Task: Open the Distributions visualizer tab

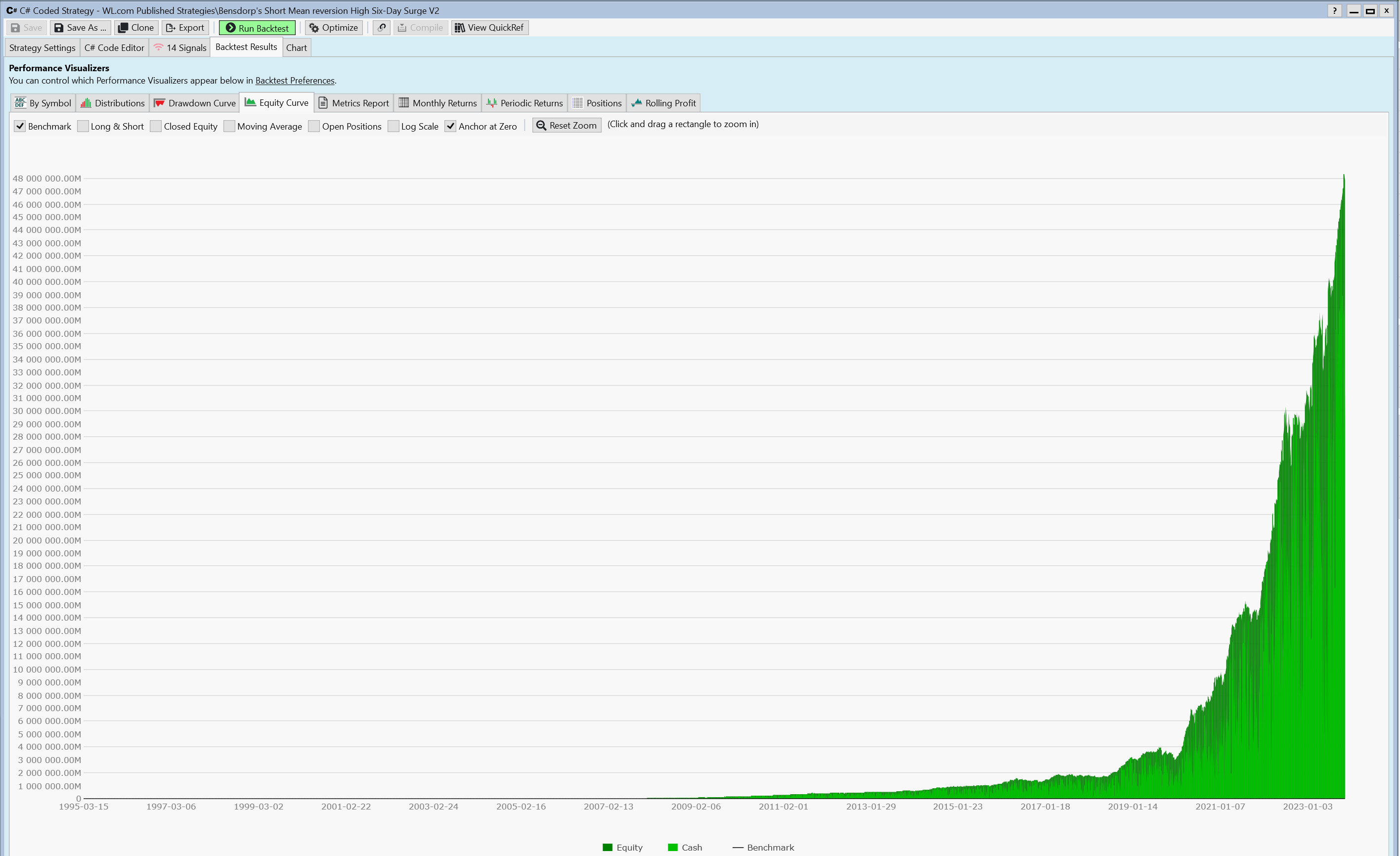Action: tap(113, 103)
